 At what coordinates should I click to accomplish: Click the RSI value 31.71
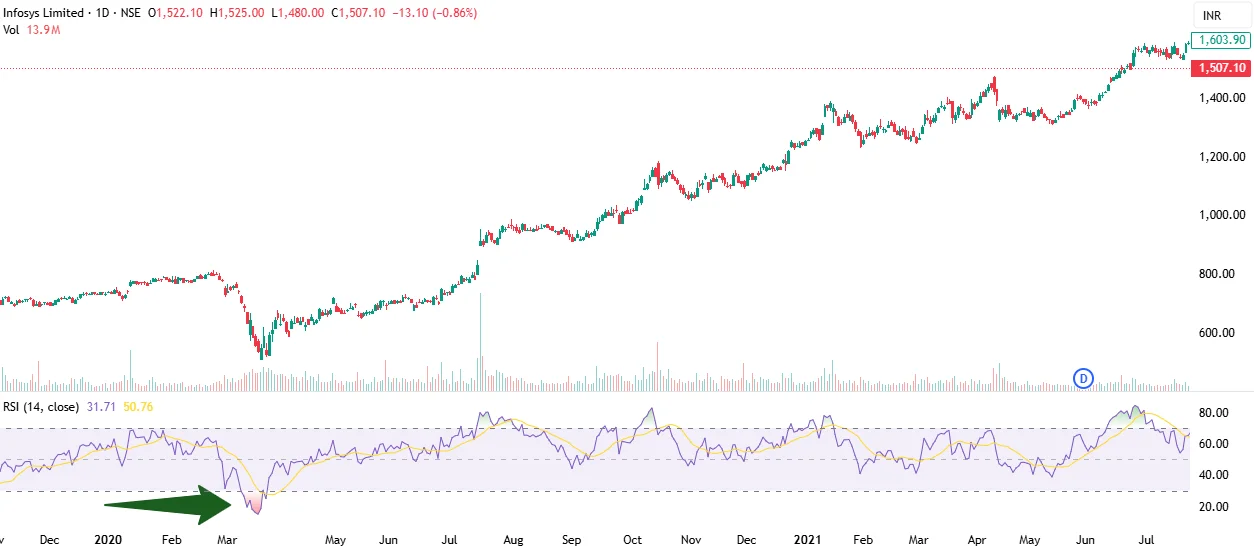[100, 406]
